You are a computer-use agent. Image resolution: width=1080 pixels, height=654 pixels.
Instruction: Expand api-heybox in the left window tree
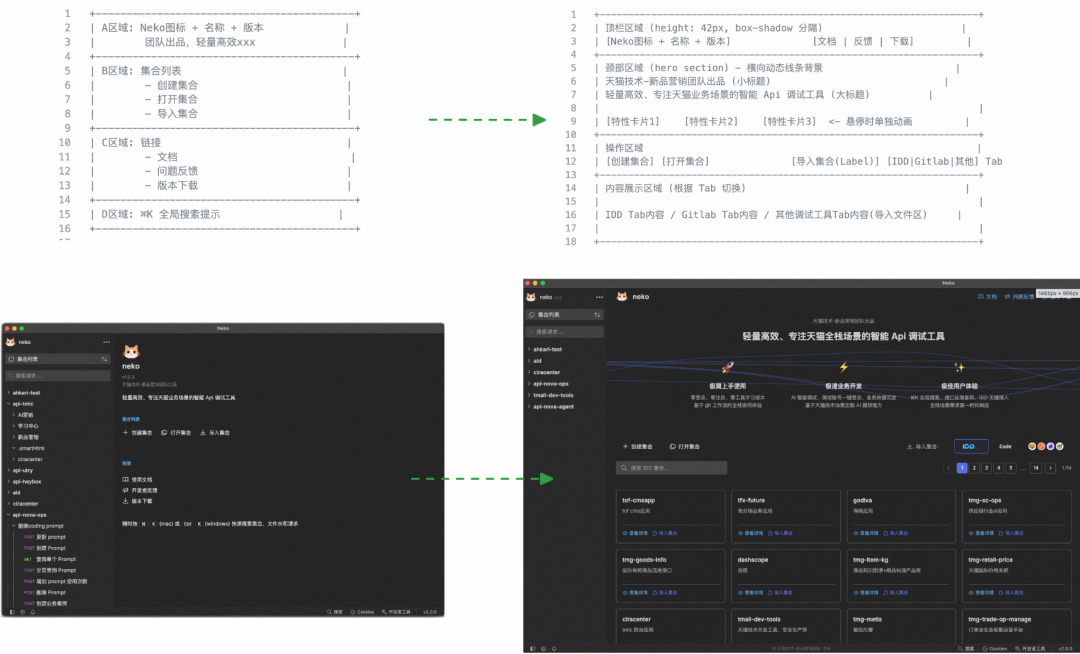click(x=8, y=481)
